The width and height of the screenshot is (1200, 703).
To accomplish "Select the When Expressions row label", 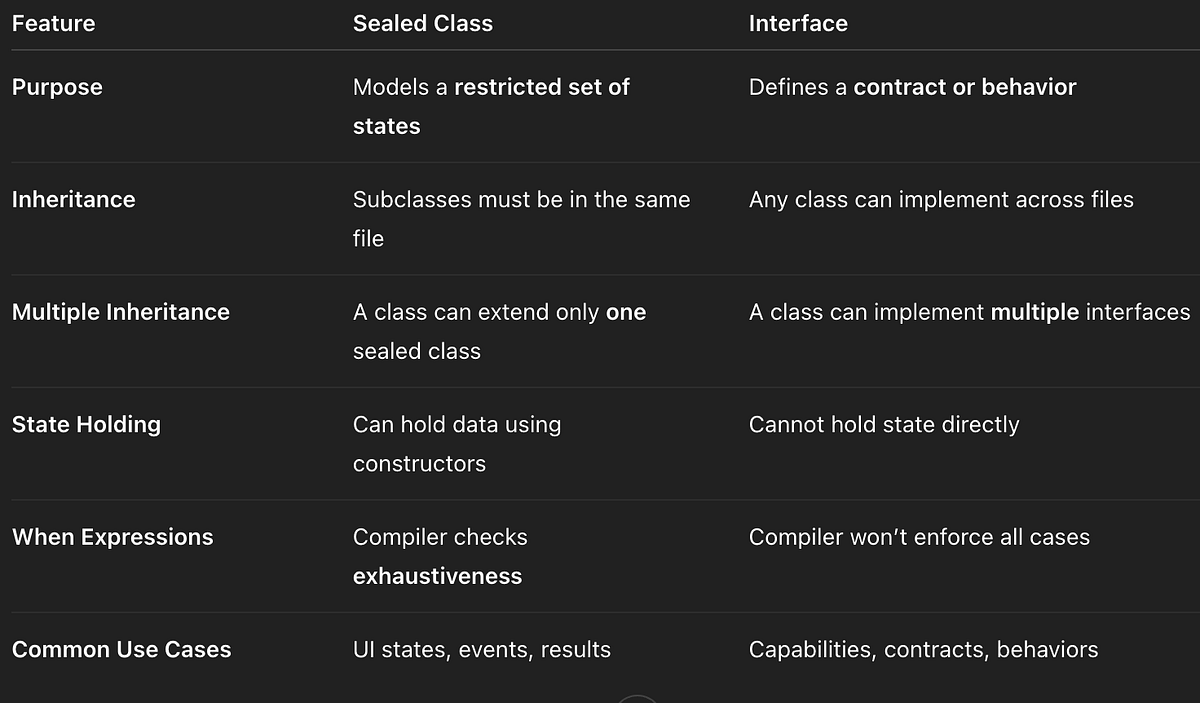I will pyautogui.click(x=113, y=537).
